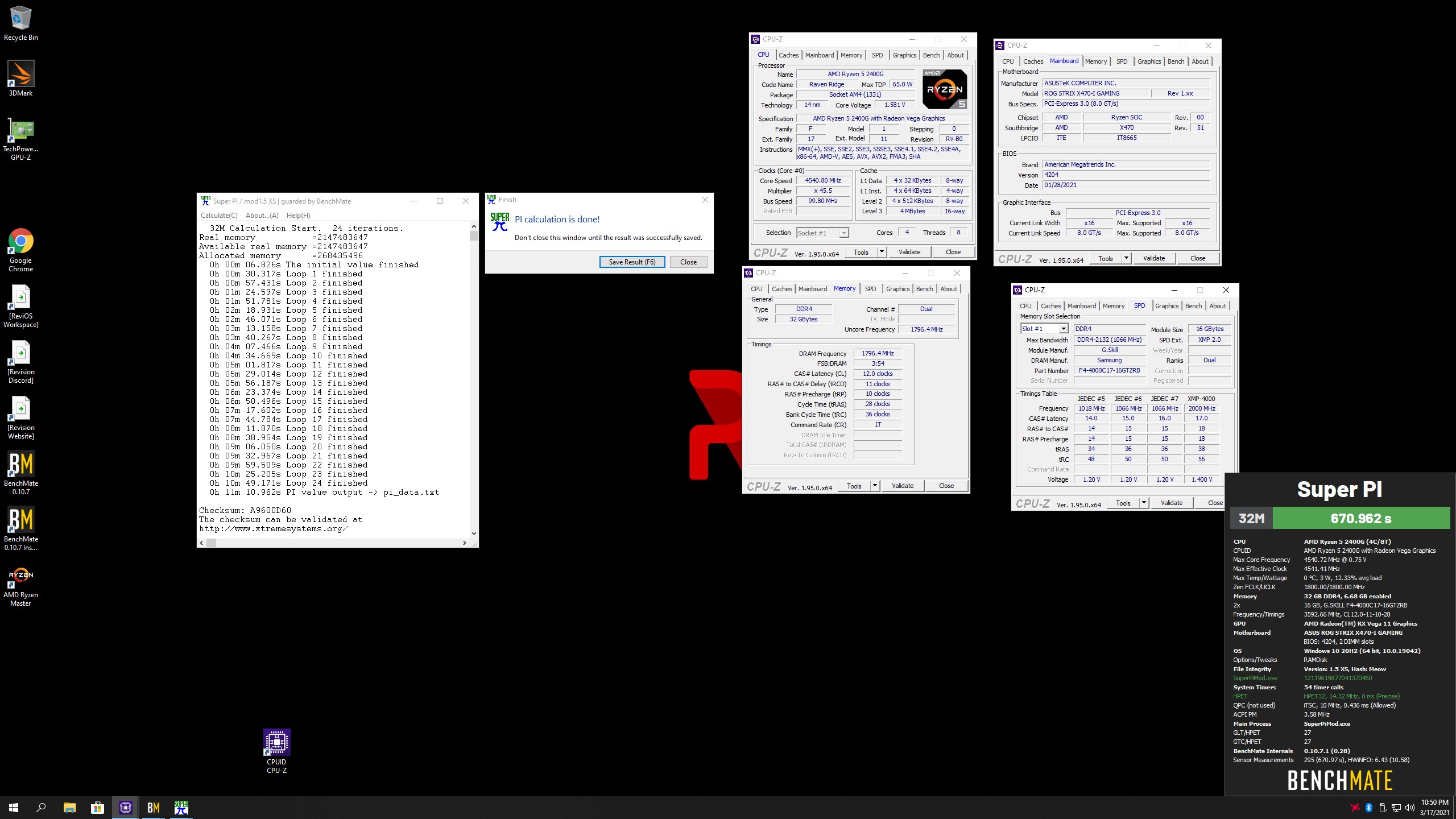
Task: Switch to Super PI via the taskbar icon
Action: pos(181,808)
